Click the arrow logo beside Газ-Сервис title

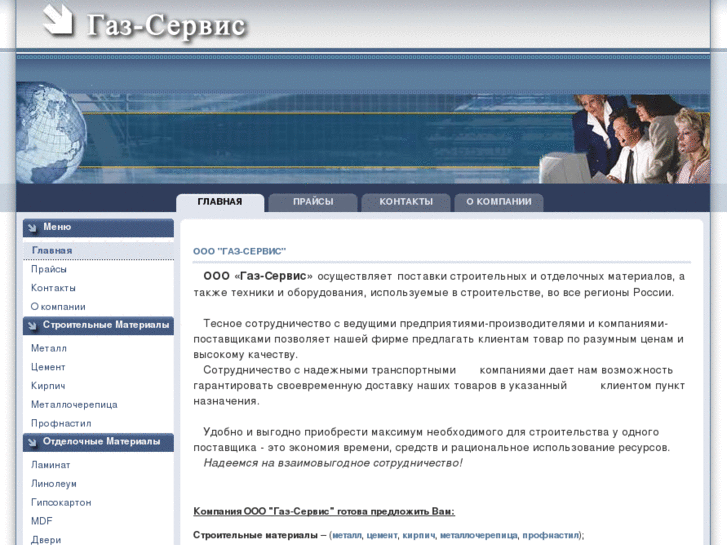click(x=58, y=19)
